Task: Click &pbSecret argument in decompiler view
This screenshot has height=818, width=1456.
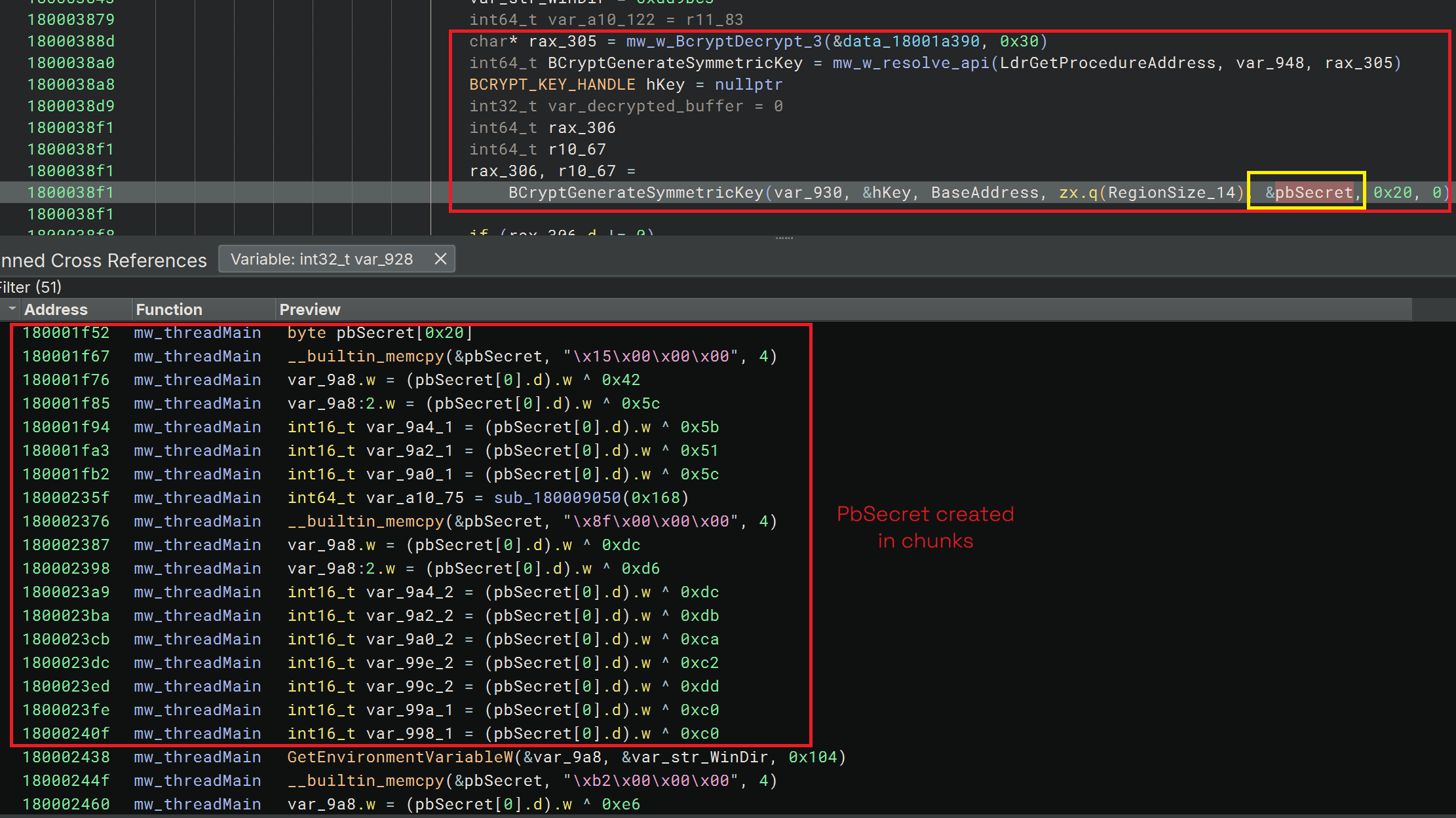Action: click(x=1309, y=193)
